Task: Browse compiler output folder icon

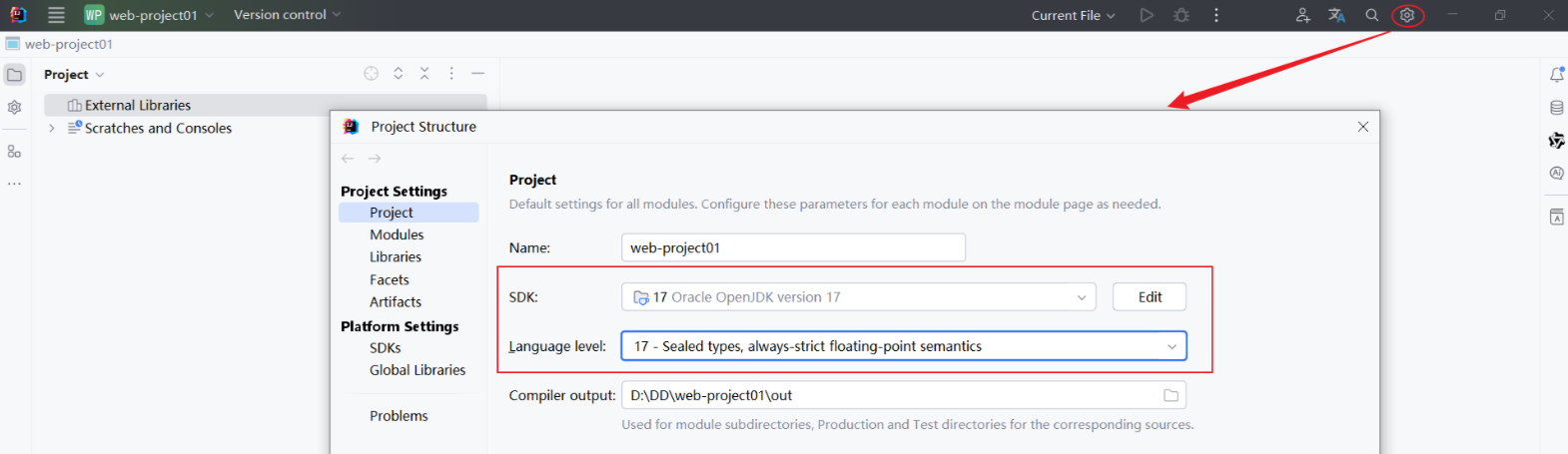Action: coord(1171,396)
